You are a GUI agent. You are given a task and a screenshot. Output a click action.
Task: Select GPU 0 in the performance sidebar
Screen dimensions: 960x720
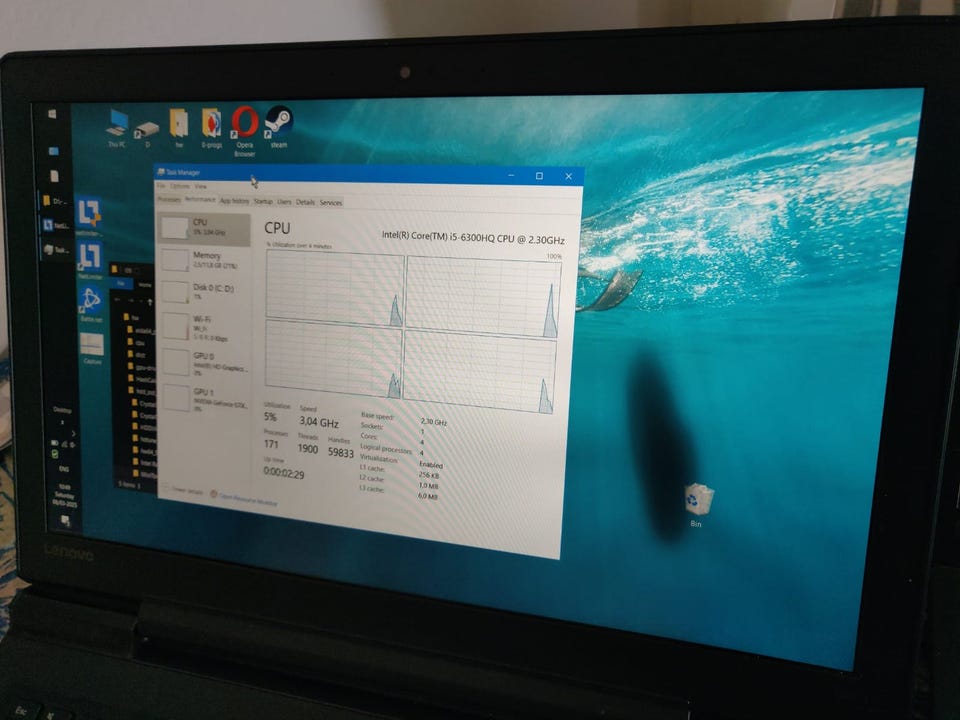pyautogui.click(x=204, y=363)
